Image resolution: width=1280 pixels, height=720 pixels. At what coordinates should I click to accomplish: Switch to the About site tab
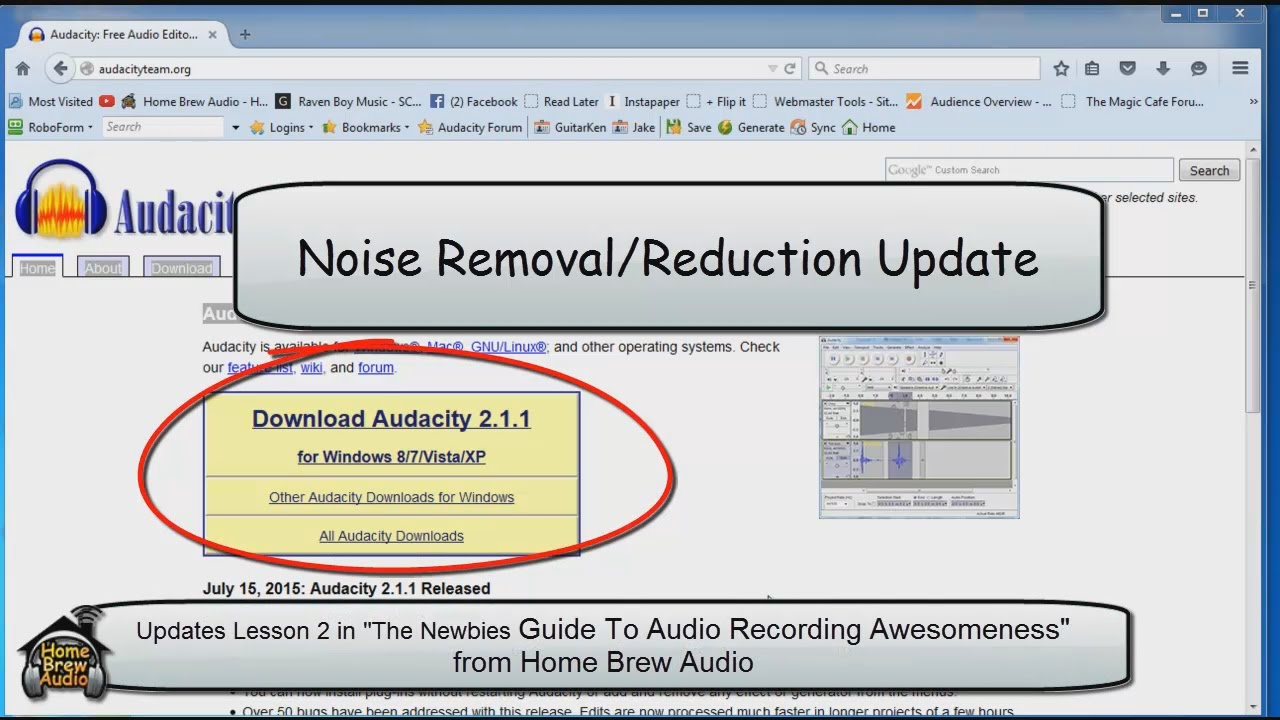102,267
